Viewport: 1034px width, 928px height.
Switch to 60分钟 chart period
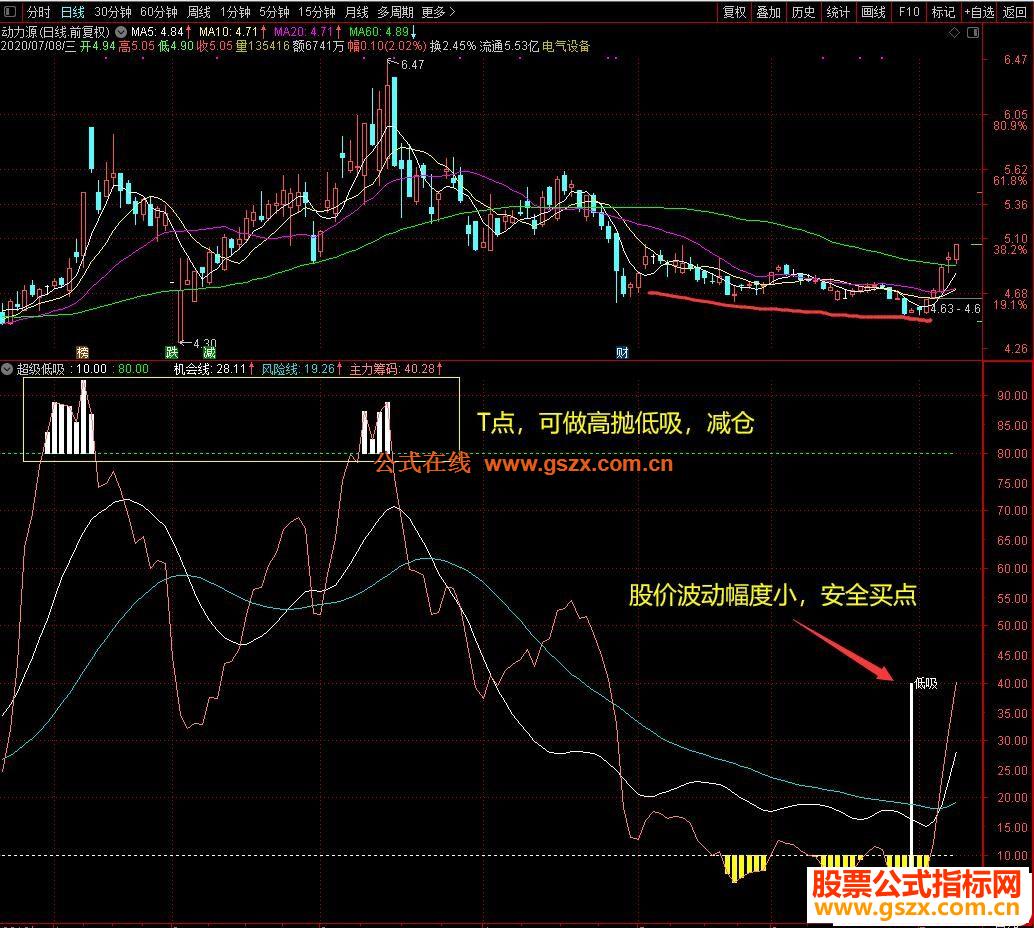point(159,12)
